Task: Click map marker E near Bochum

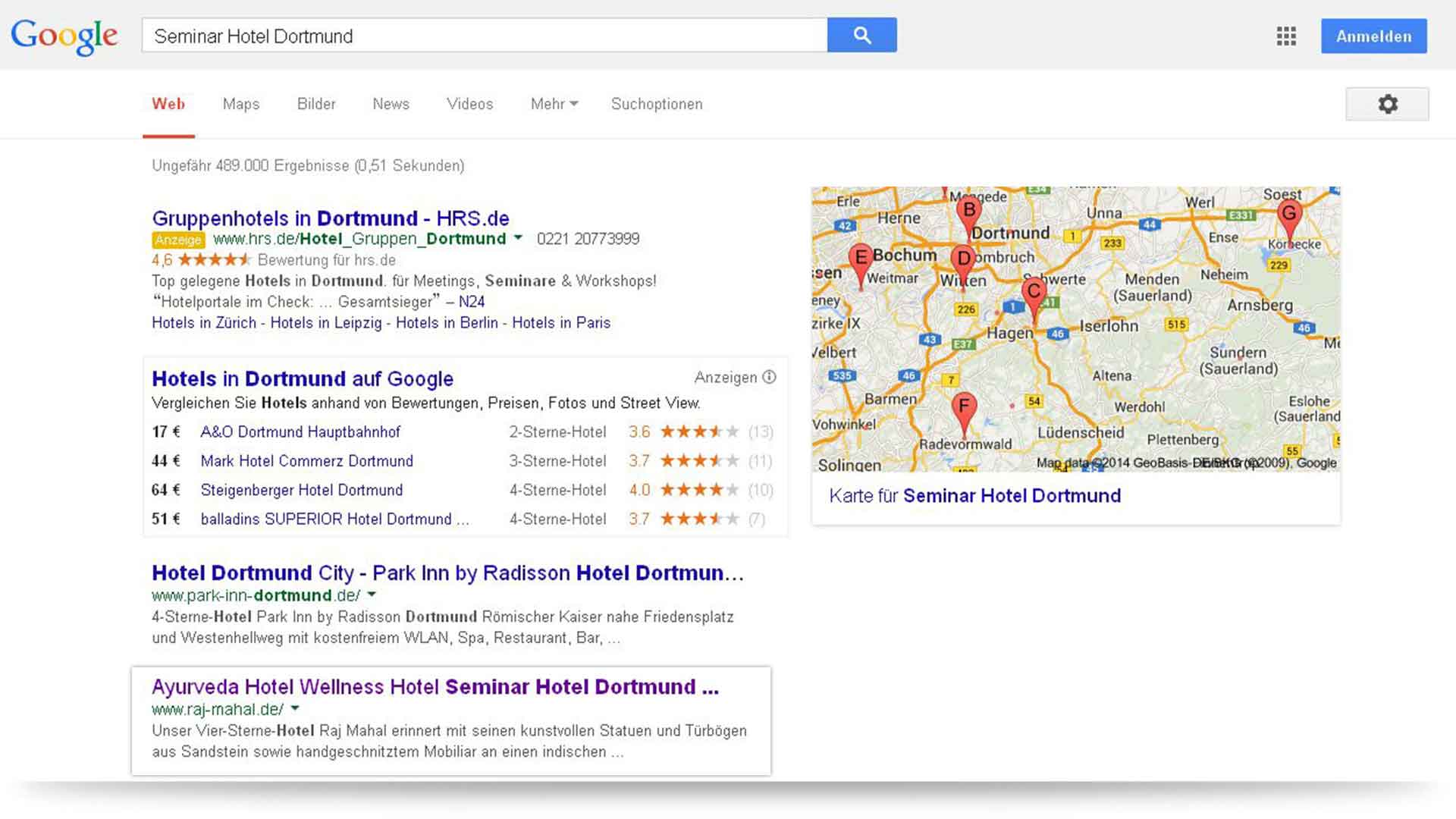Action: tap(861, 259)
